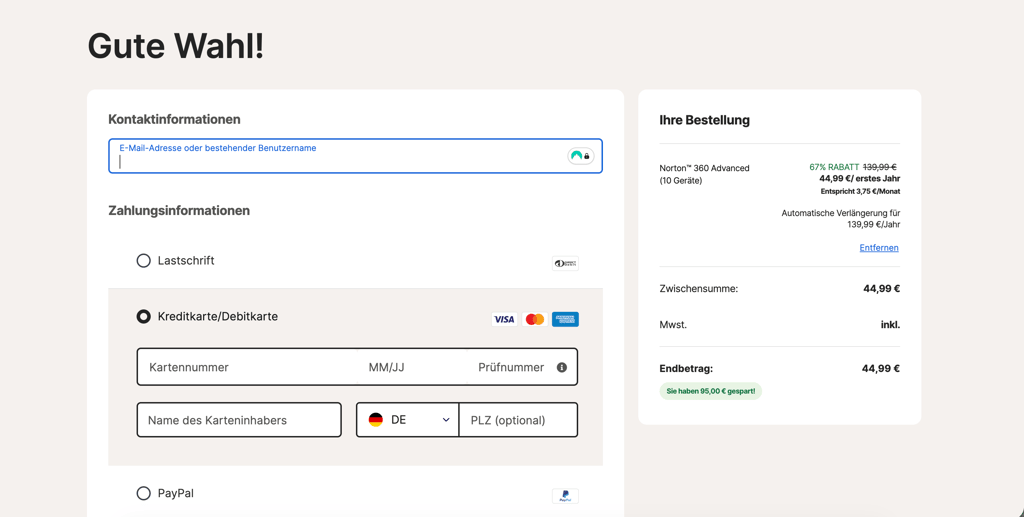Click the Name des Karteninhabers field
This screenshot has height=517, width=1024.
pos(239,420)
